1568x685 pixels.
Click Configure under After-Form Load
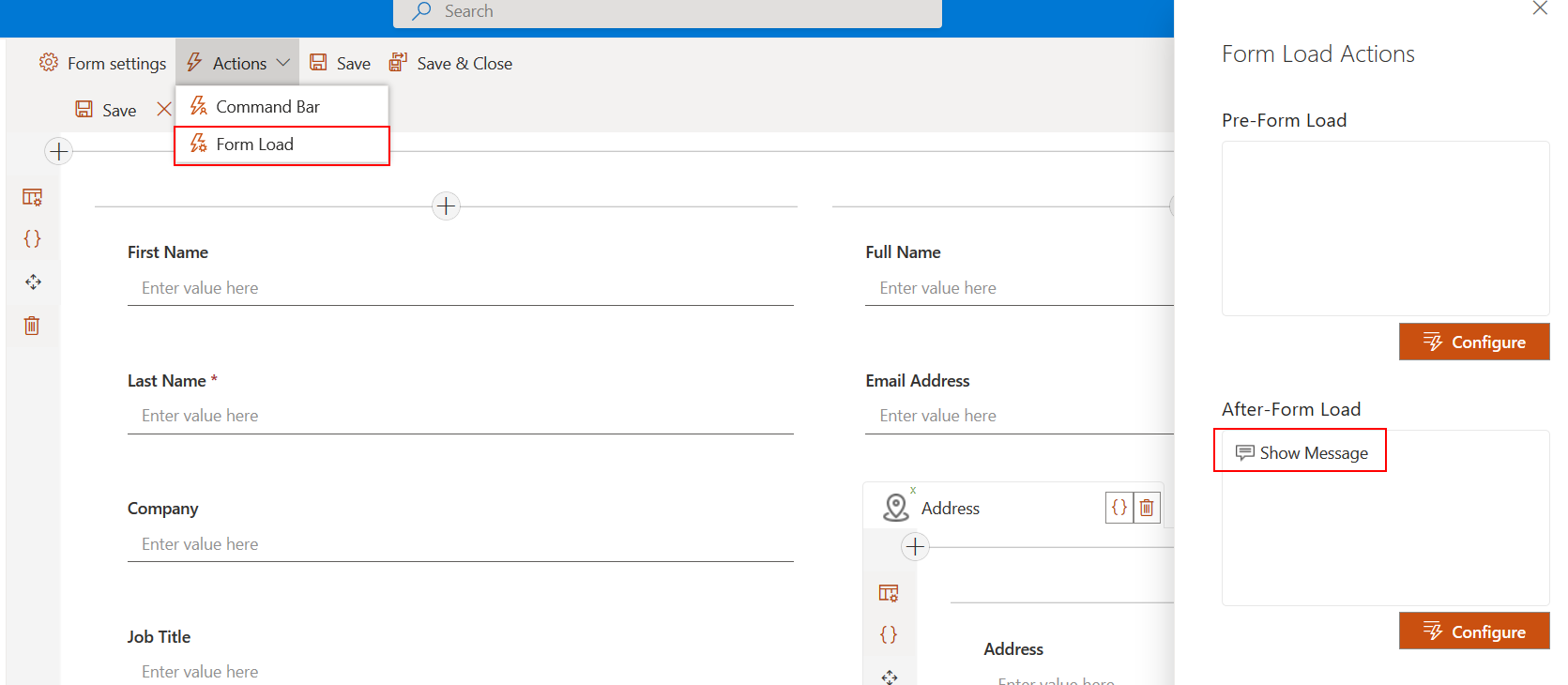1473,632
